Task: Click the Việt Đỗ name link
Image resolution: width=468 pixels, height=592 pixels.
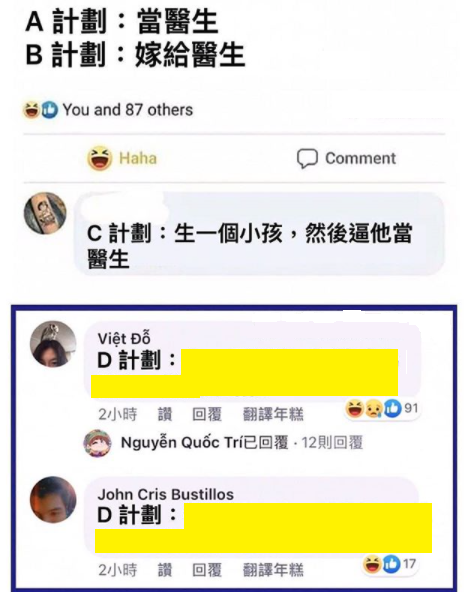Action: (124, 338)
